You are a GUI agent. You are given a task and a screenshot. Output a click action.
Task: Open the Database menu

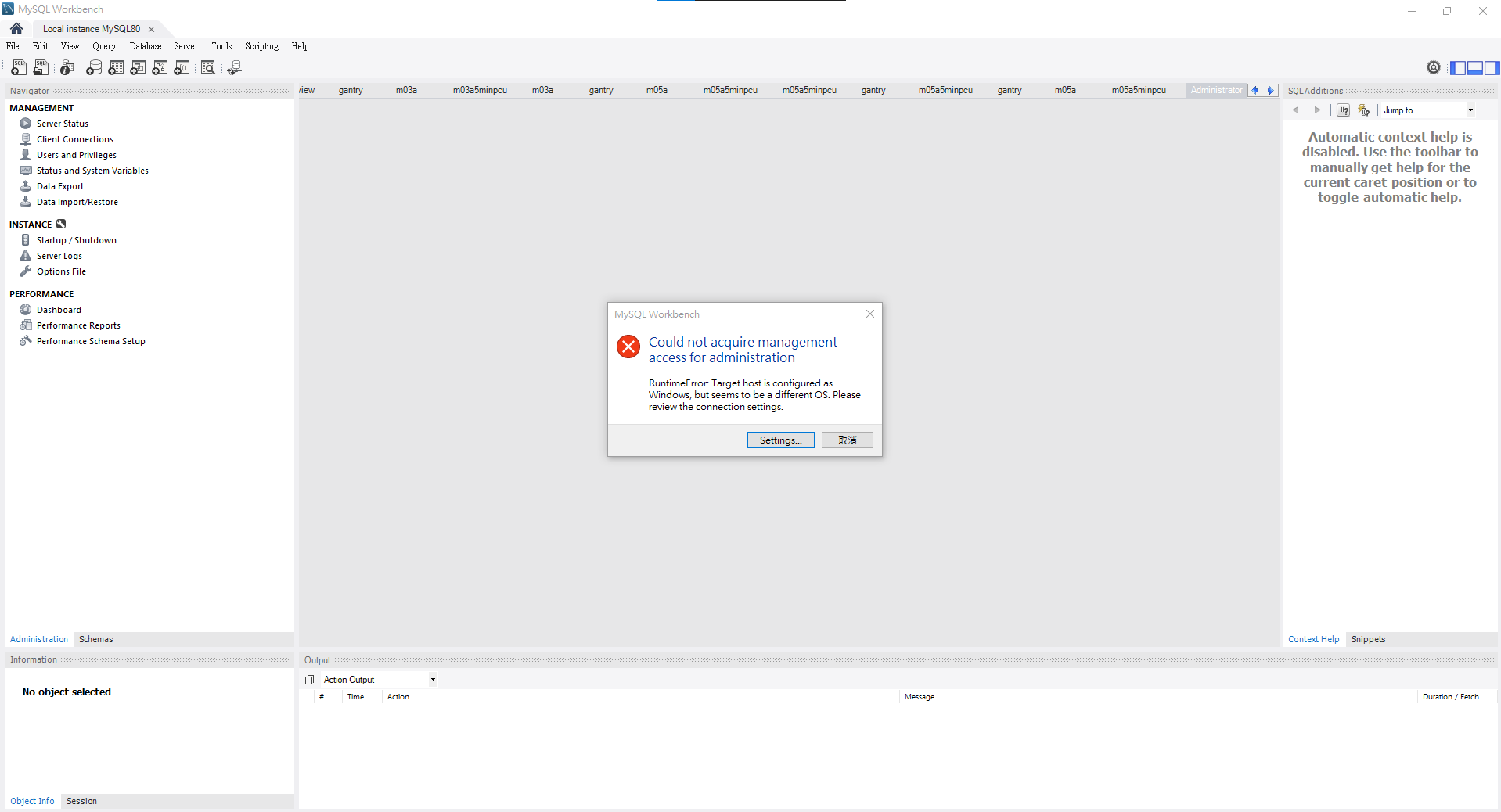pyautogui.click(x=146, y=46)
